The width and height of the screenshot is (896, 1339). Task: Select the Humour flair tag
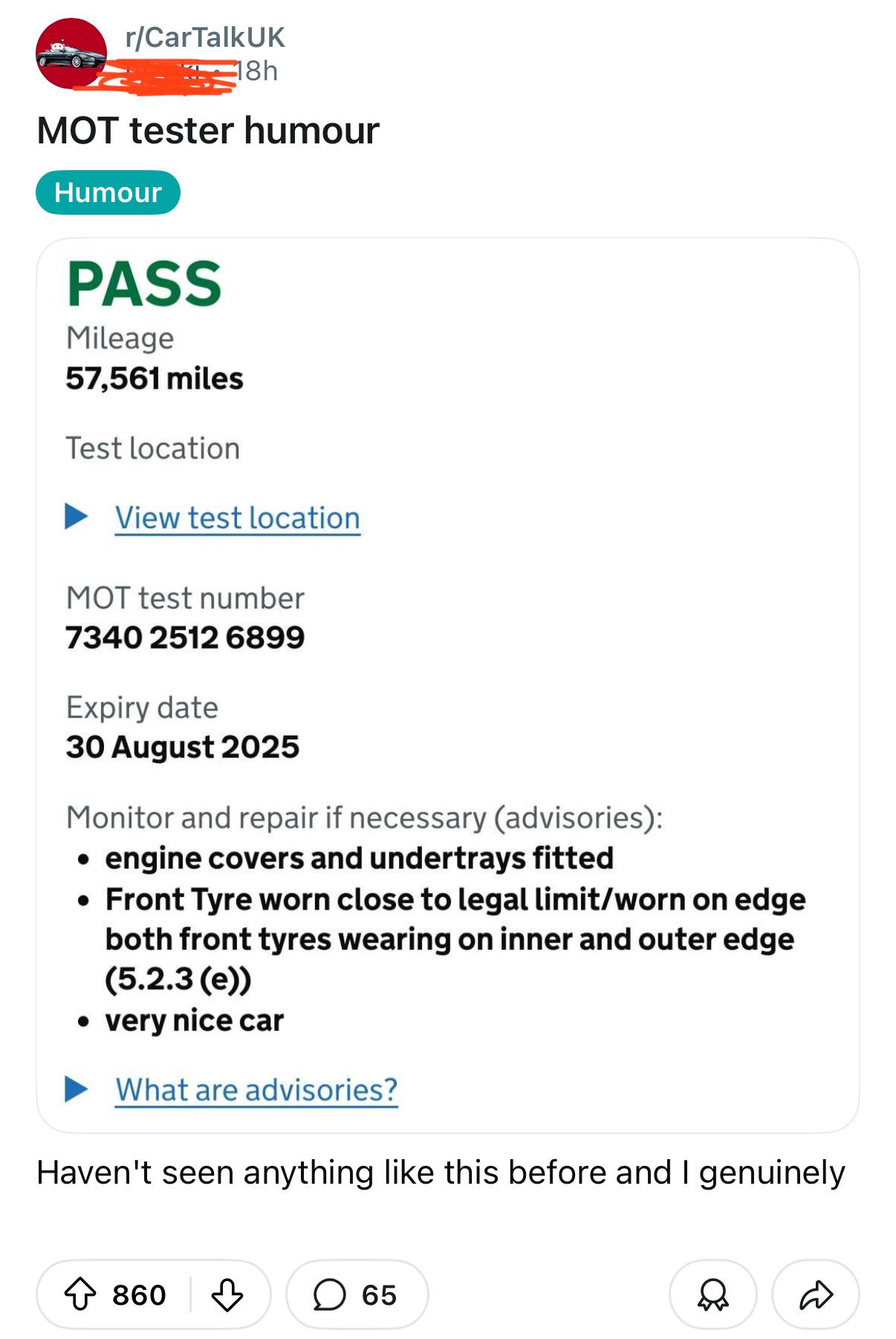pyautogui.click(x=108, y=192)
